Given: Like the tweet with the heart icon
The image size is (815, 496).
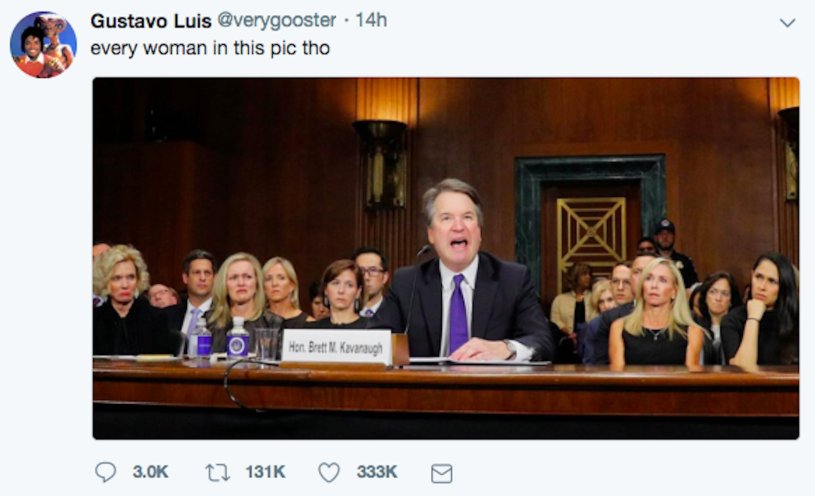Looking at the screenshot, I should pyautogui.click(x=329, y=472).
